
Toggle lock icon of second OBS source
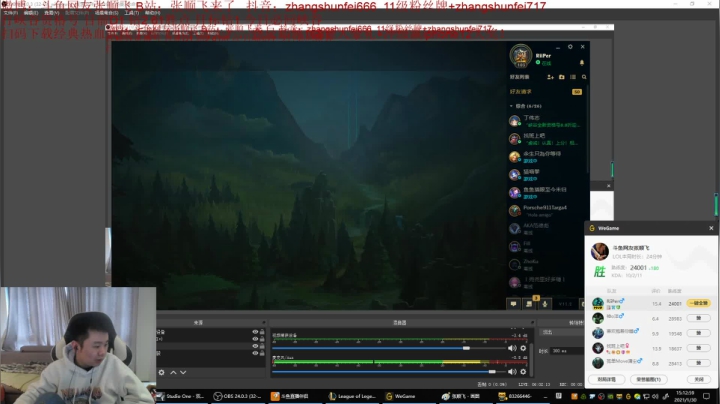pos(262,339)
